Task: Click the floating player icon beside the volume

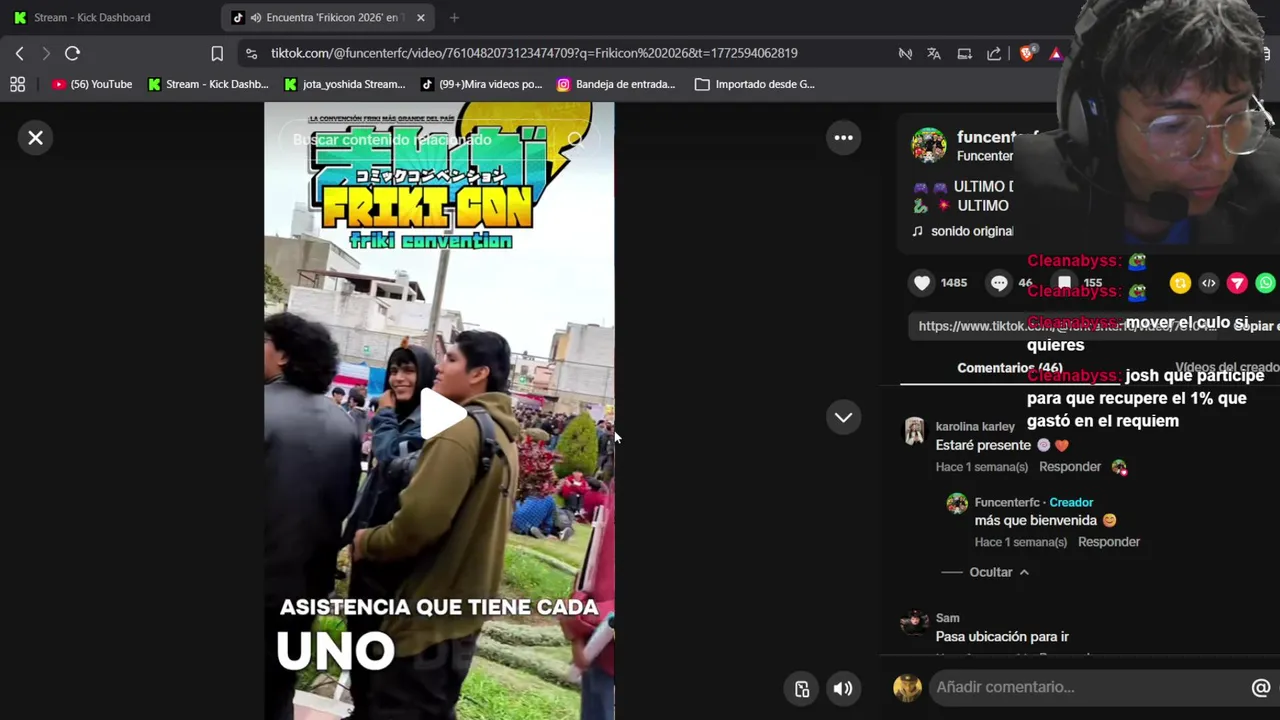Action: coord(802,688)
